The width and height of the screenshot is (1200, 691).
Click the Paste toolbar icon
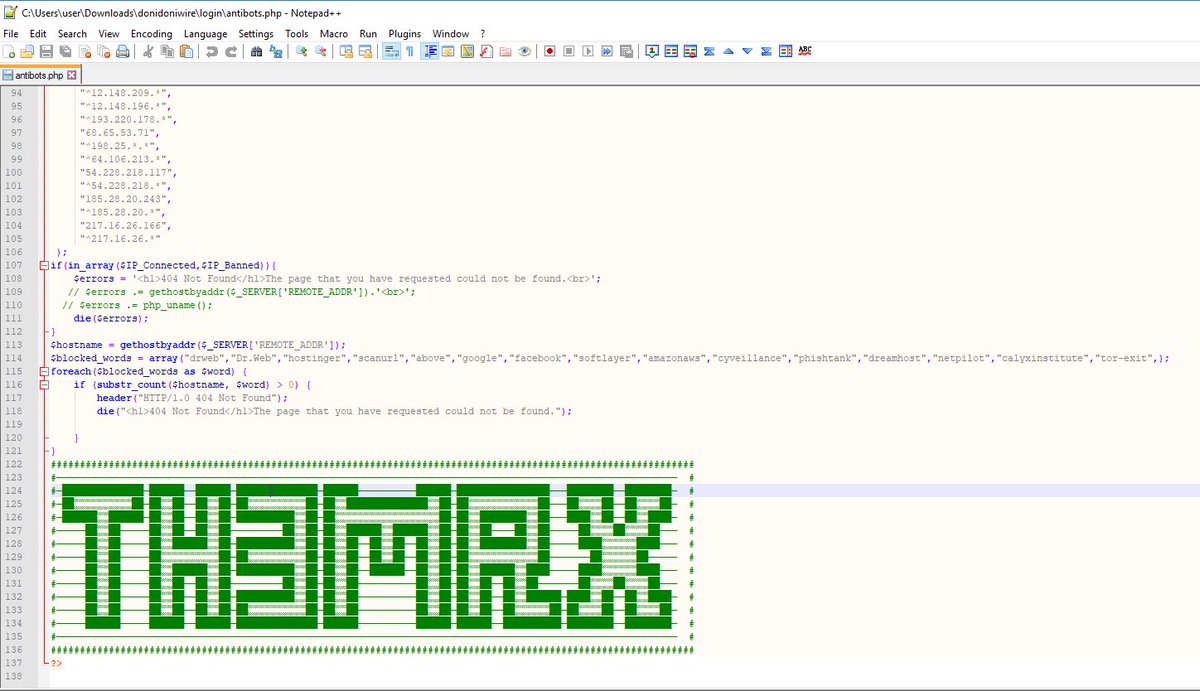[185, 51]
